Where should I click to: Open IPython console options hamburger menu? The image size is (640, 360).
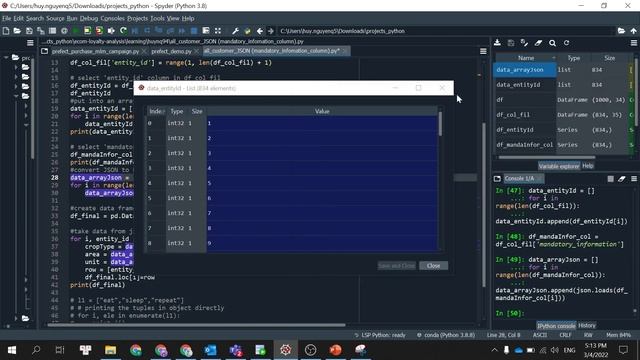click(633, 178)
